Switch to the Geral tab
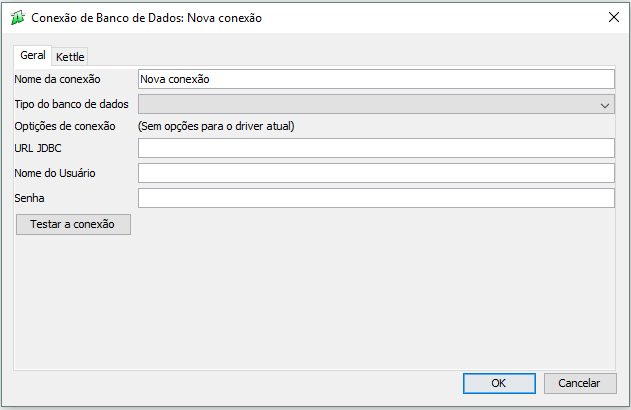 (33, 56)
